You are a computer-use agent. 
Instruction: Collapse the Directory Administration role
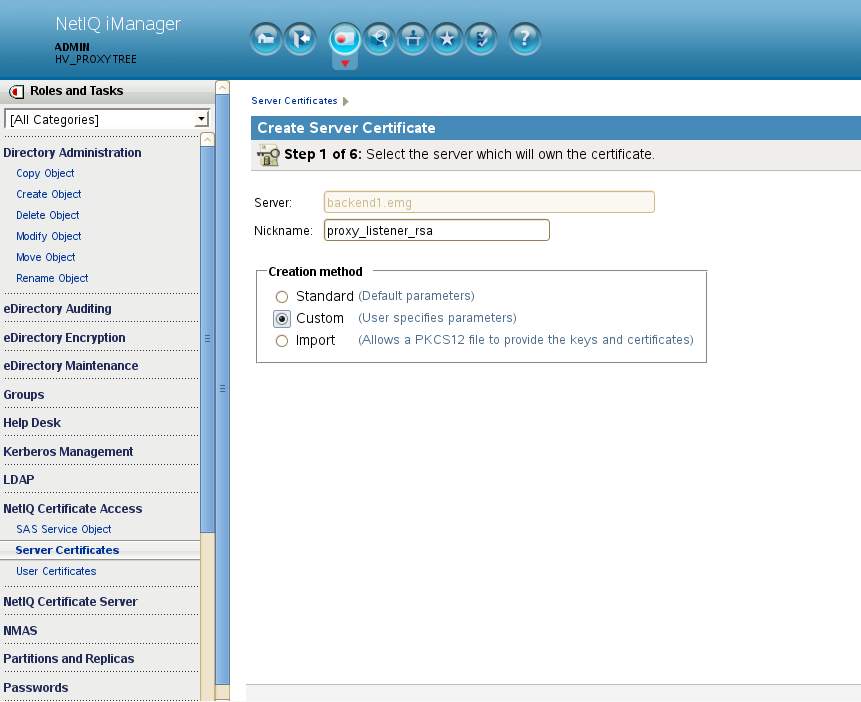[72, 153]
